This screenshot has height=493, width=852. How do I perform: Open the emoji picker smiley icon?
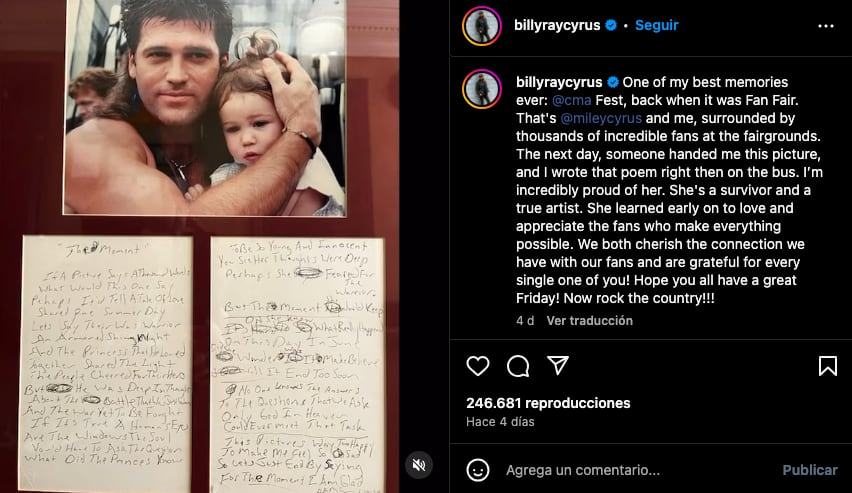point(478,470)
